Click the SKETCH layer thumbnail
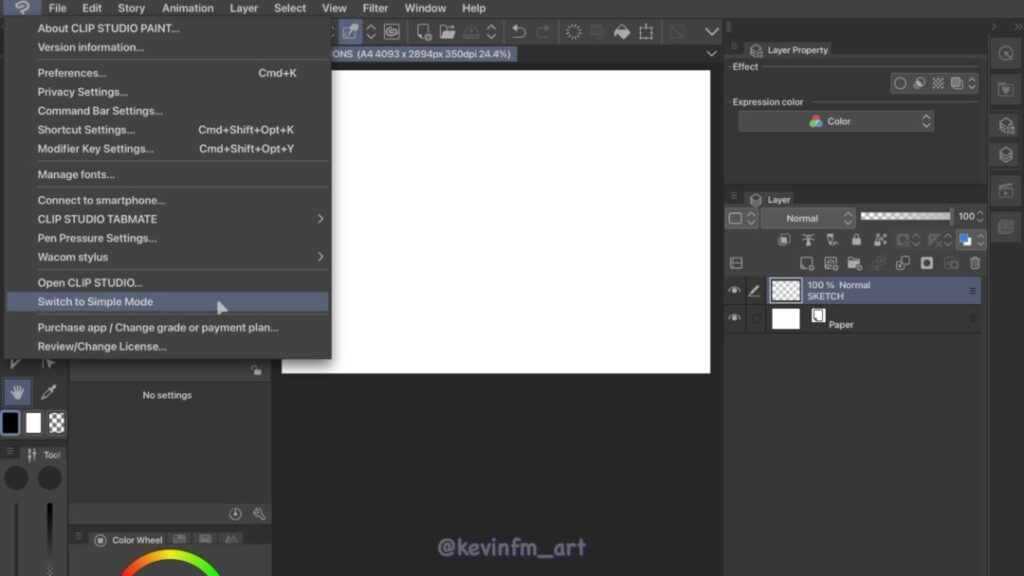Screen dimensions: 1024x576 [787, 291]
